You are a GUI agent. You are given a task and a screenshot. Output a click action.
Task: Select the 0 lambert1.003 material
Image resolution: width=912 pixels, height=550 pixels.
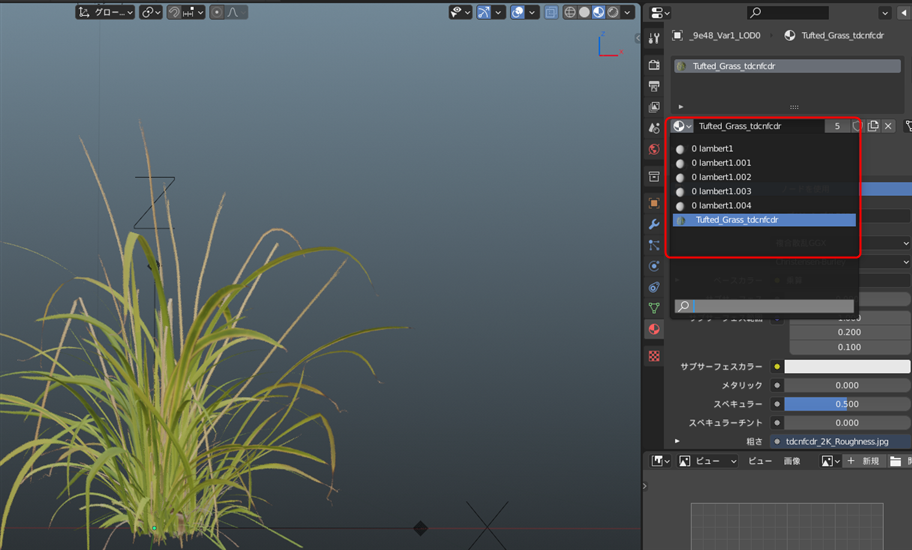[x=764, y=191]
